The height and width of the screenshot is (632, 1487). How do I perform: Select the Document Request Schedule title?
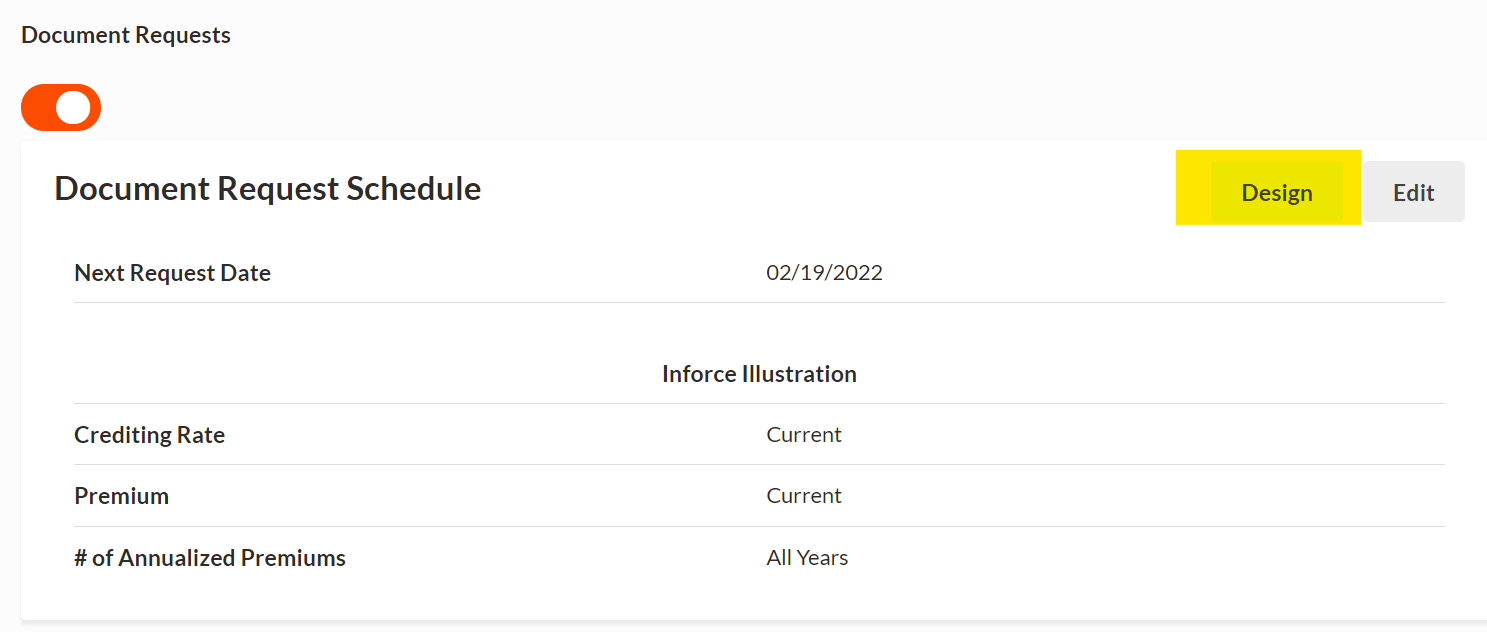[267, 188]
